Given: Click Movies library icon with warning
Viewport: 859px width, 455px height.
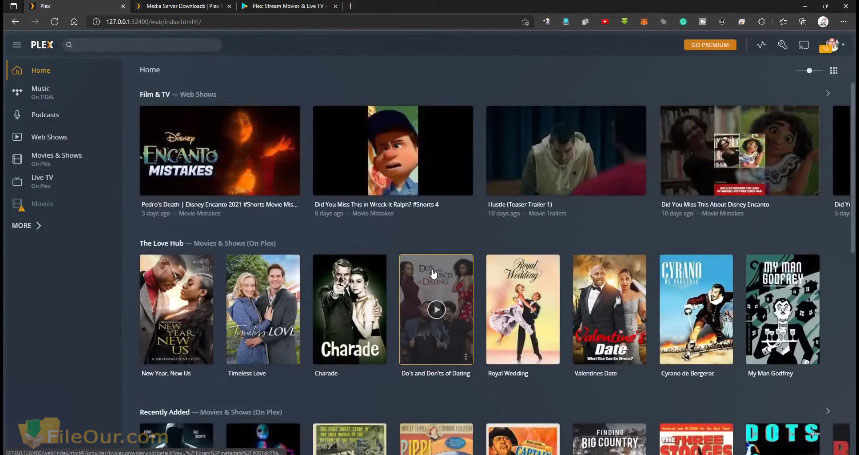Looking at the screenshot, I should (18, 205).
